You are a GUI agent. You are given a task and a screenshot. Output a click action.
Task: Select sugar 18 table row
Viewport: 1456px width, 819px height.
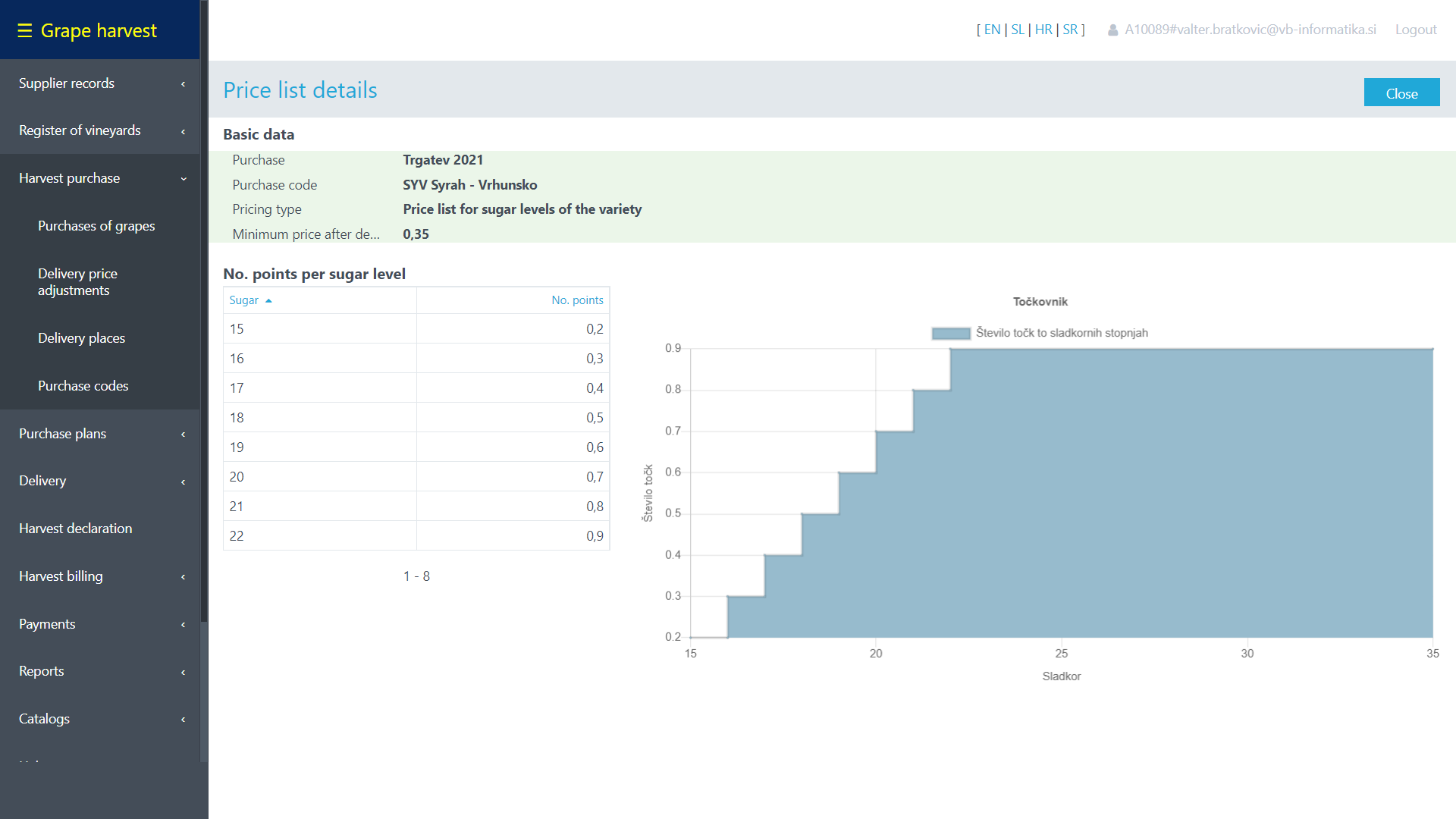pos(416,418)
